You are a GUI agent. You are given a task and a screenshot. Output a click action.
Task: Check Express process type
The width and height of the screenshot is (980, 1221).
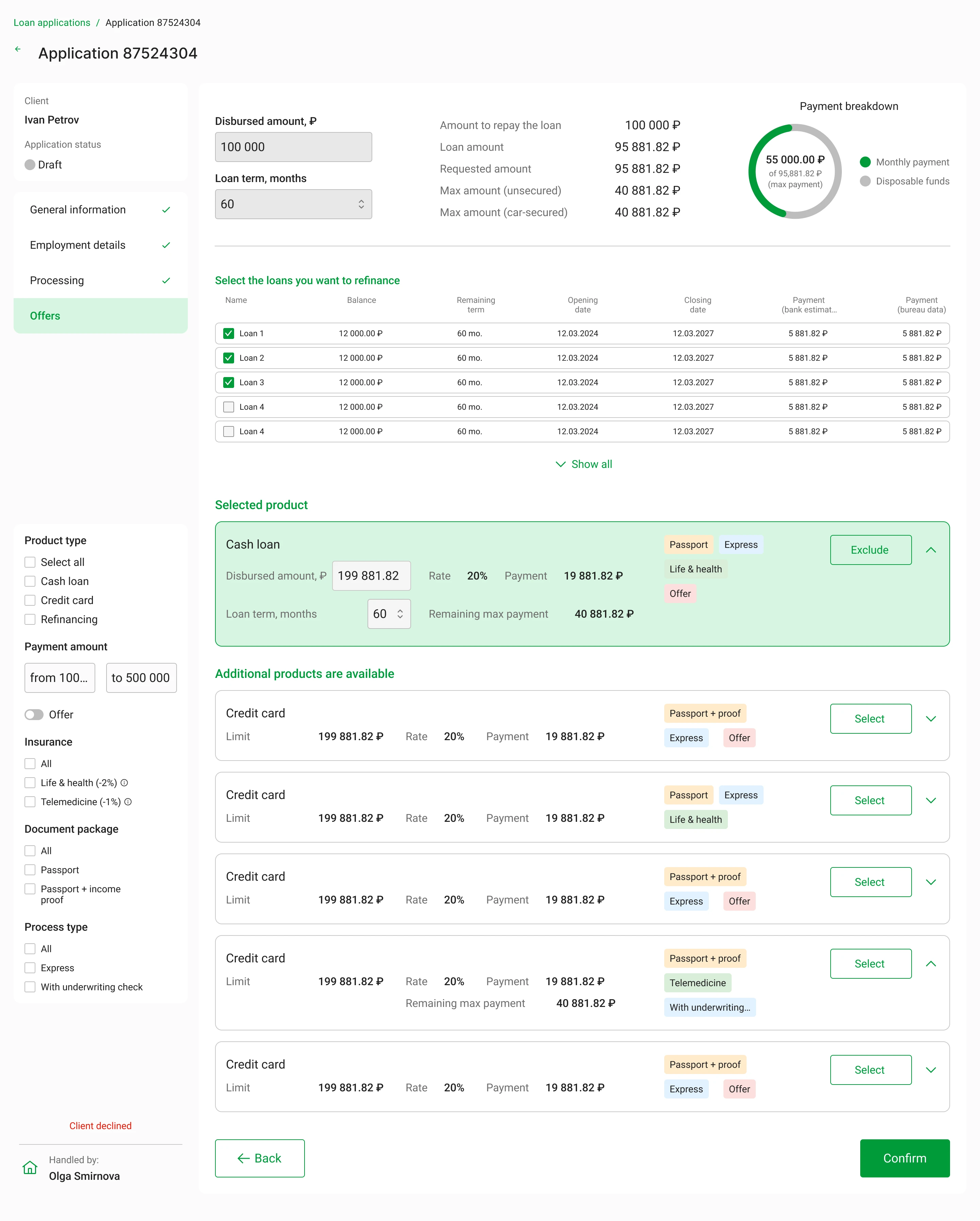pyautogui.click(x=30, y=968)
